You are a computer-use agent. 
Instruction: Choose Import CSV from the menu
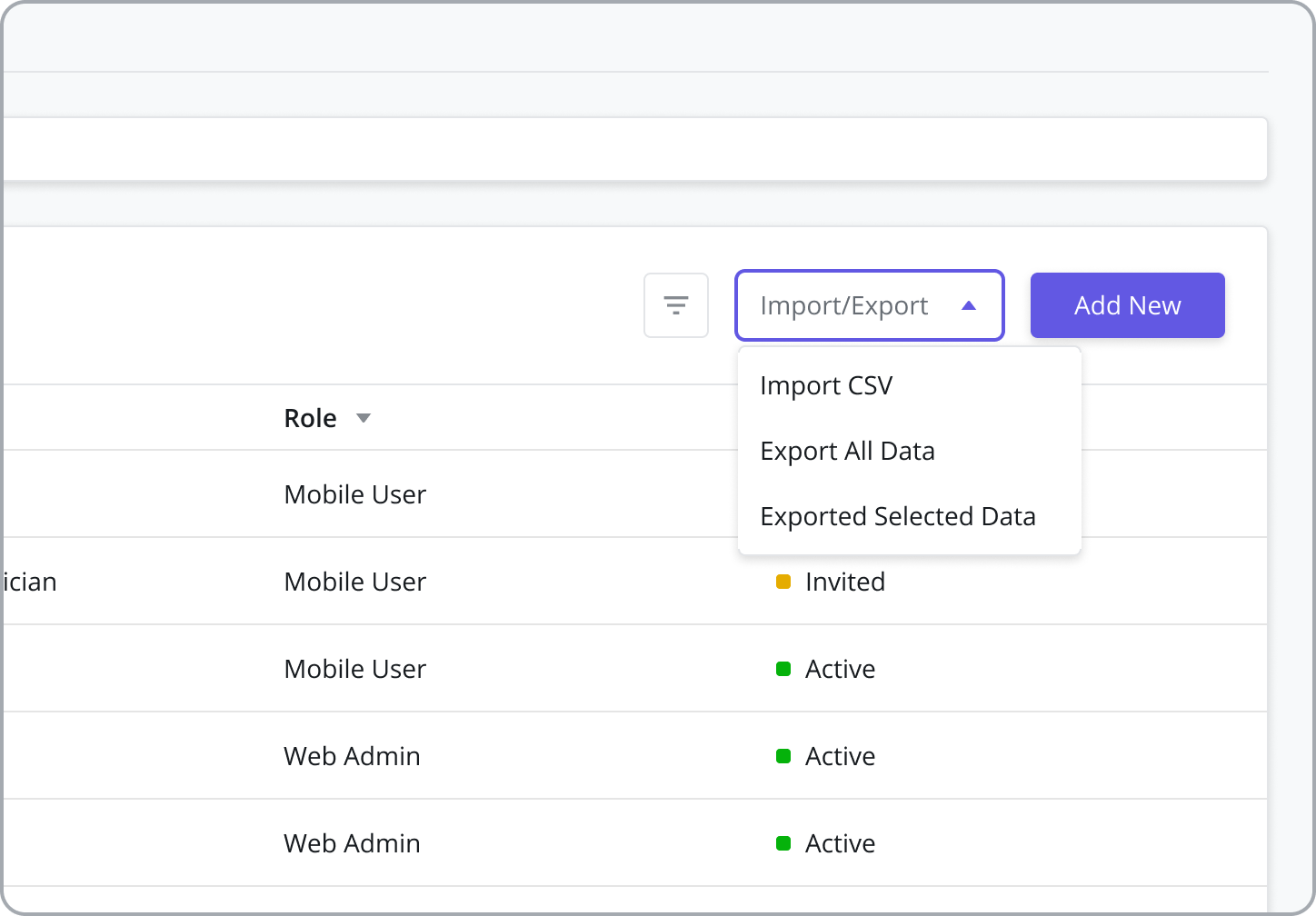pyautogui.click(x=910, y=385)
